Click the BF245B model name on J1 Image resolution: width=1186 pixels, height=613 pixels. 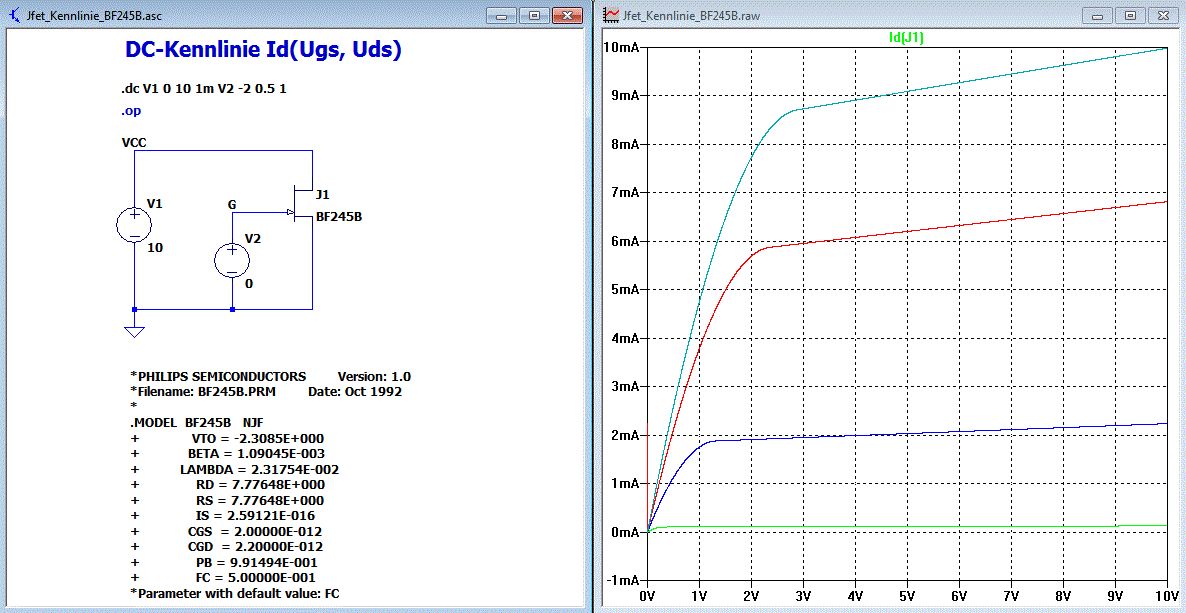click(339, 216)
